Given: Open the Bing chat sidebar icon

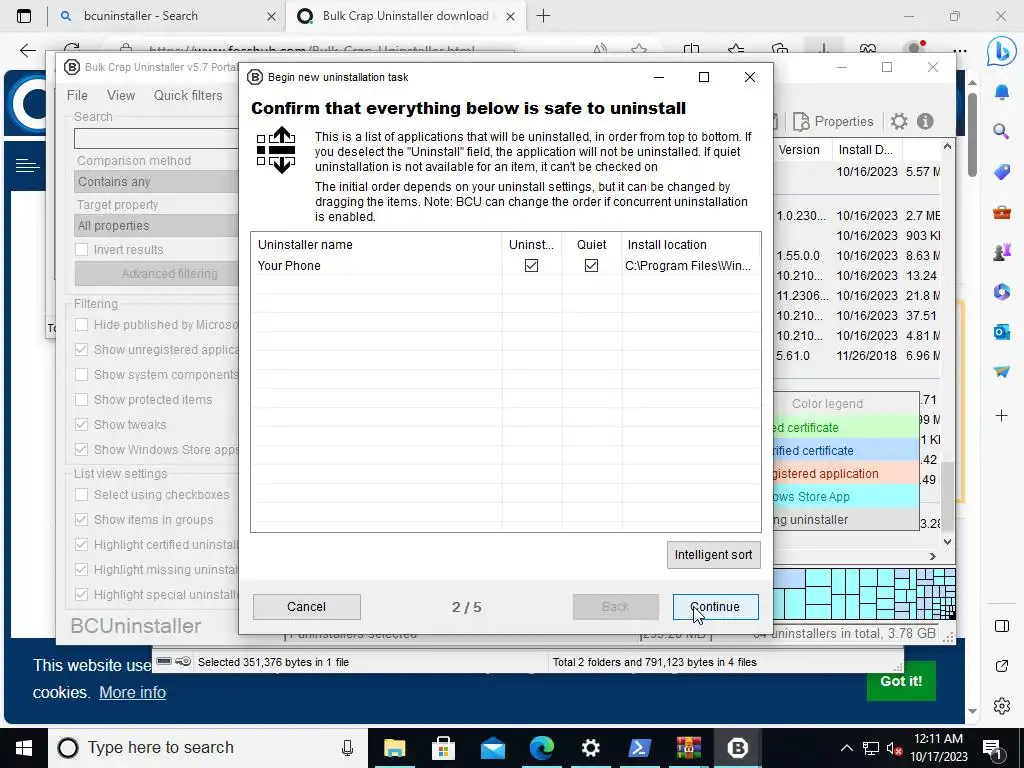Looking at the screenshot, I should tap(1001, 51).
